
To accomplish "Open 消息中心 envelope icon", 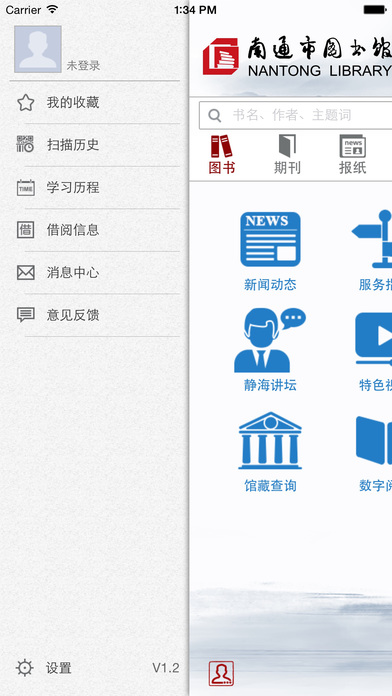I will click(x=26, y=272).
